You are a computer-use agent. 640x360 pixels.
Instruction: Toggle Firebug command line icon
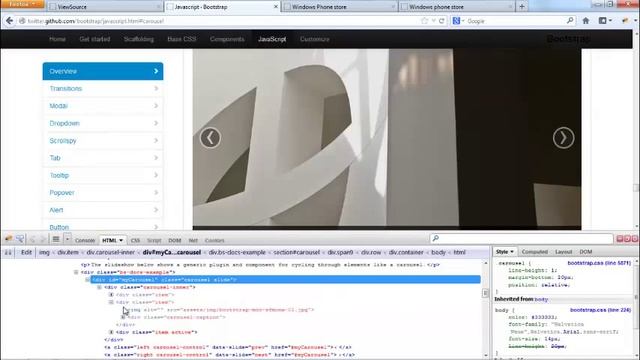coord(56,239)
